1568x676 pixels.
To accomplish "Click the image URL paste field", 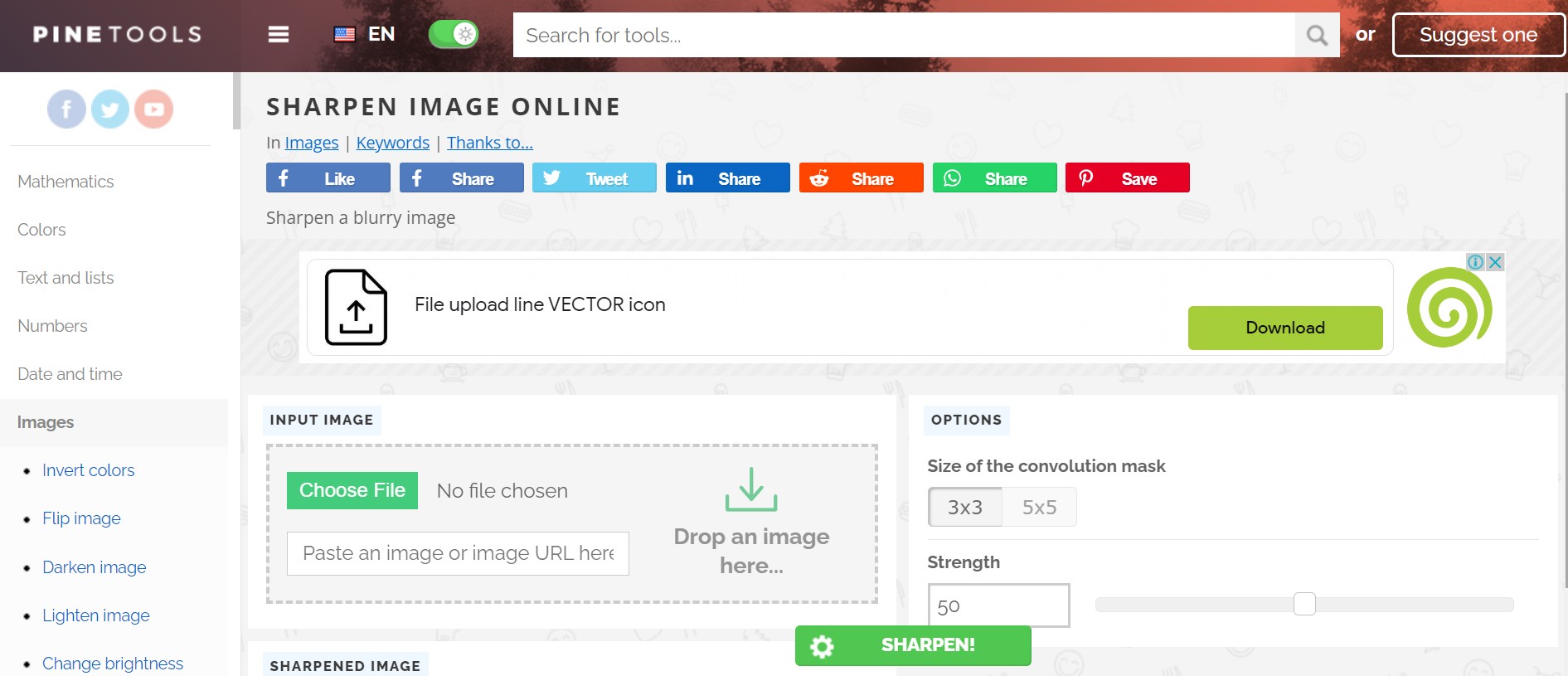I will (x=458, y=553).
